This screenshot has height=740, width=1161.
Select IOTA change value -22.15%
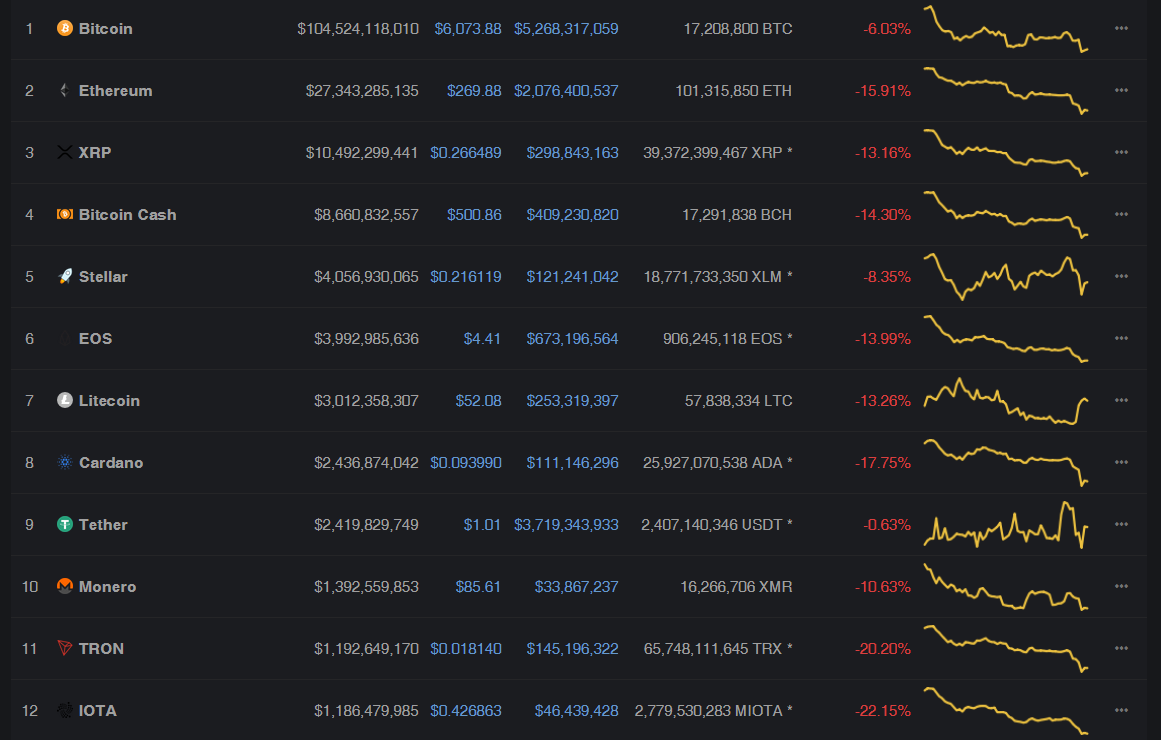(x=883, y=710)
